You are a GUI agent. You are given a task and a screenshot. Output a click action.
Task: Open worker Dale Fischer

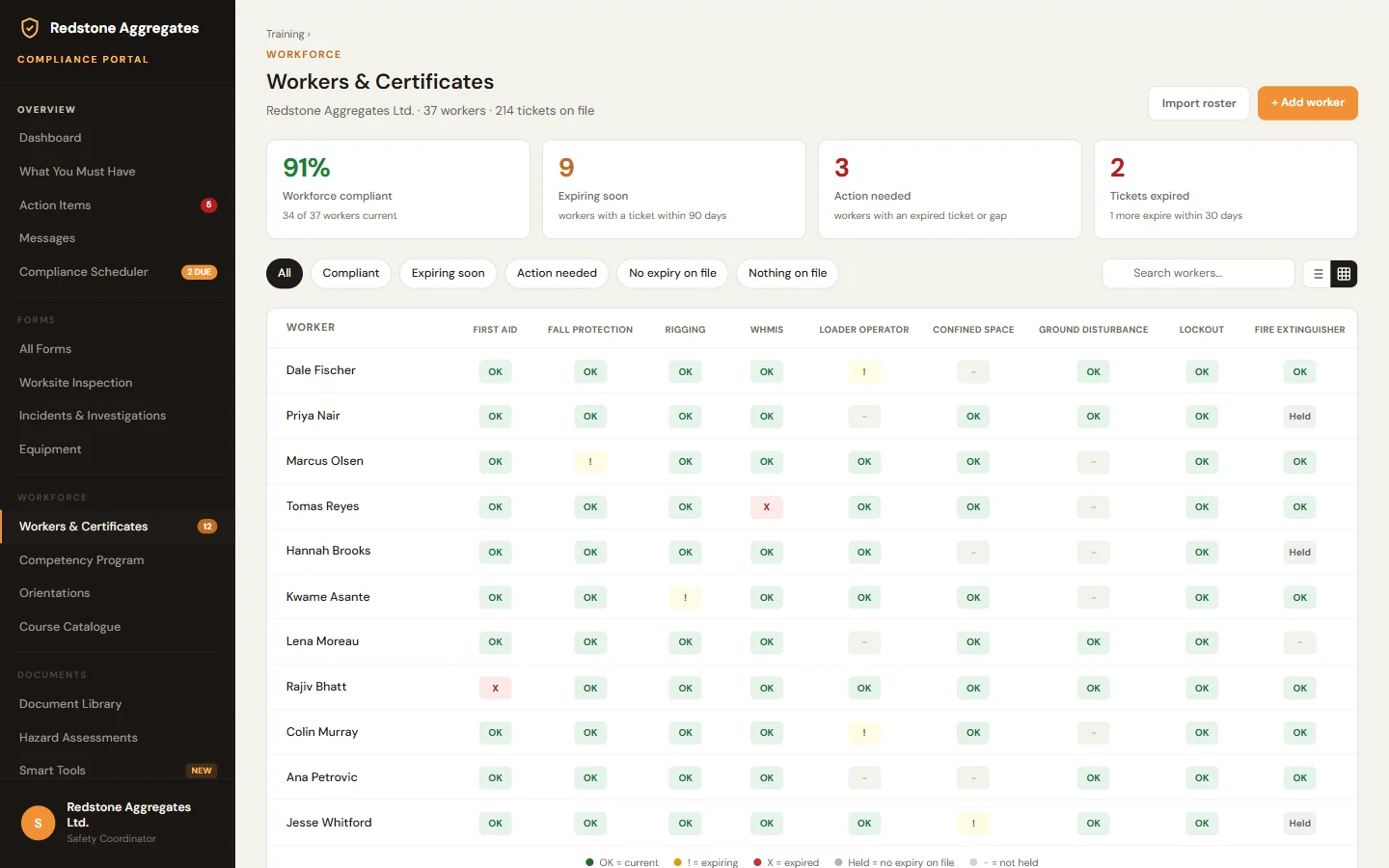point(321,370)
